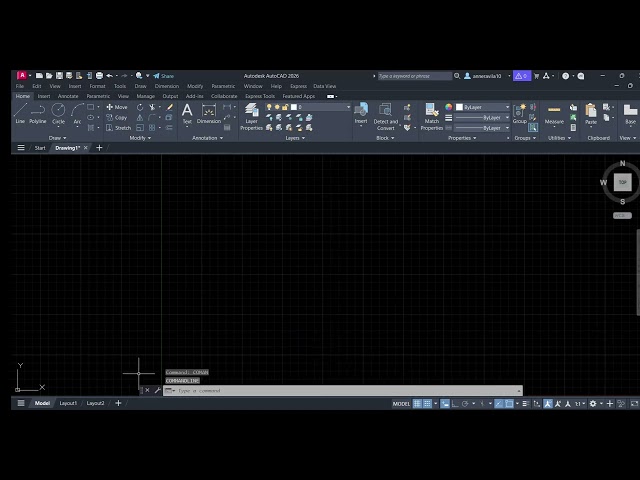Open the Start tab
This screenshot has width=640, height=480.
pos(40,148)
